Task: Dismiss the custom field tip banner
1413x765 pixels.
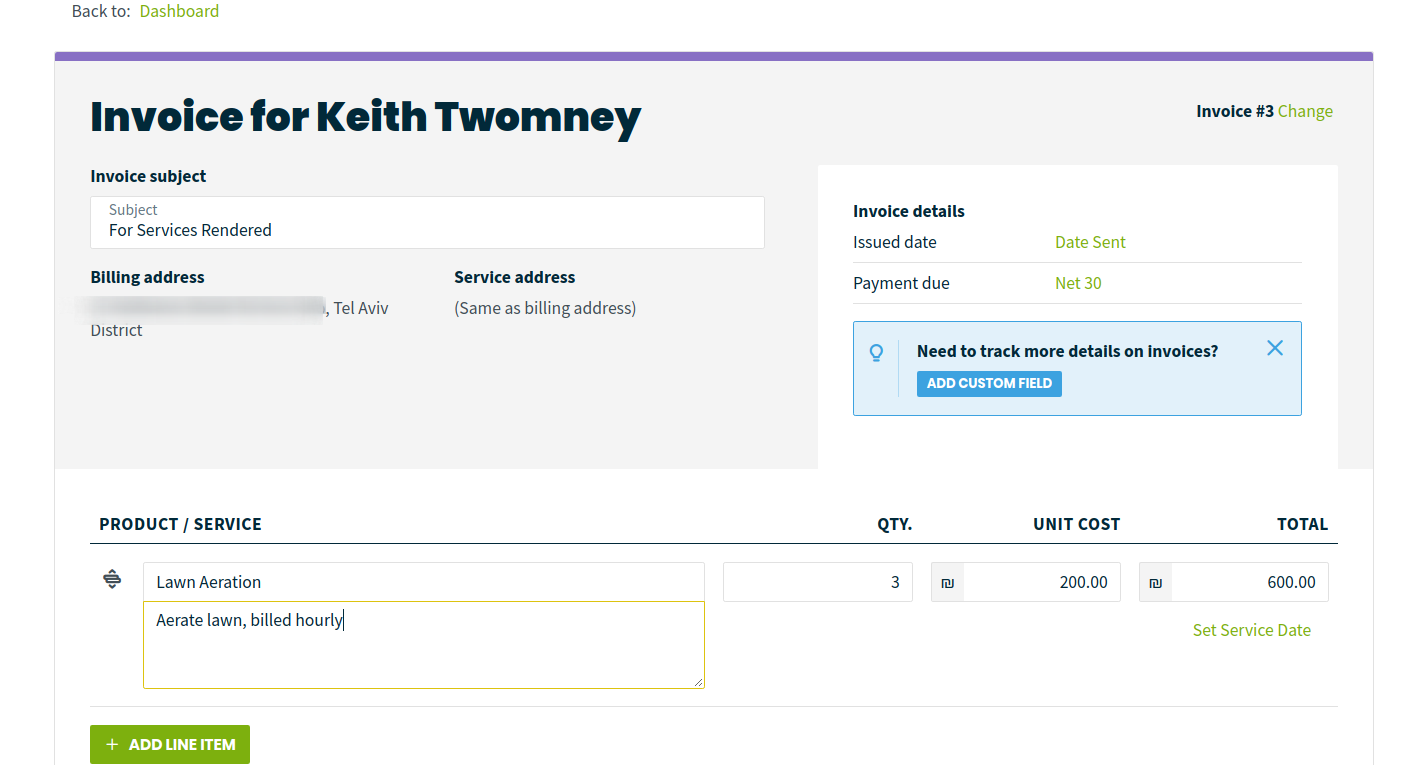Action: pyautogui.click(x=1274, y=348)
